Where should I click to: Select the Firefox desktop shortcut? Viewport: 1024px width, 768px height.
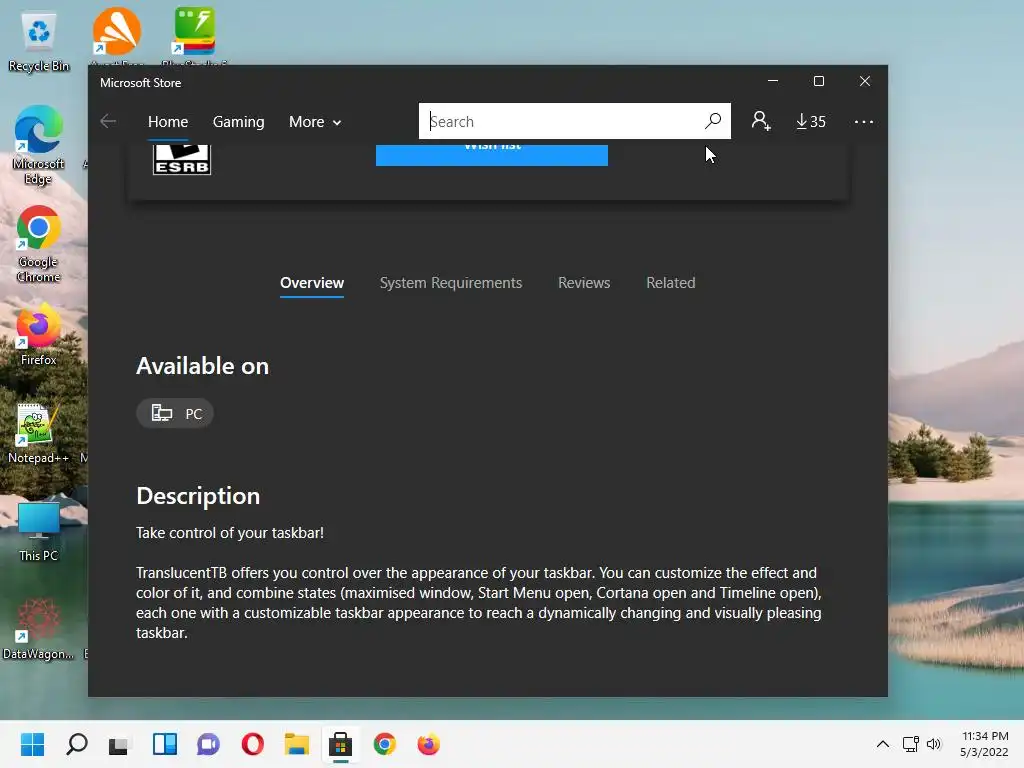pos(39,334)
